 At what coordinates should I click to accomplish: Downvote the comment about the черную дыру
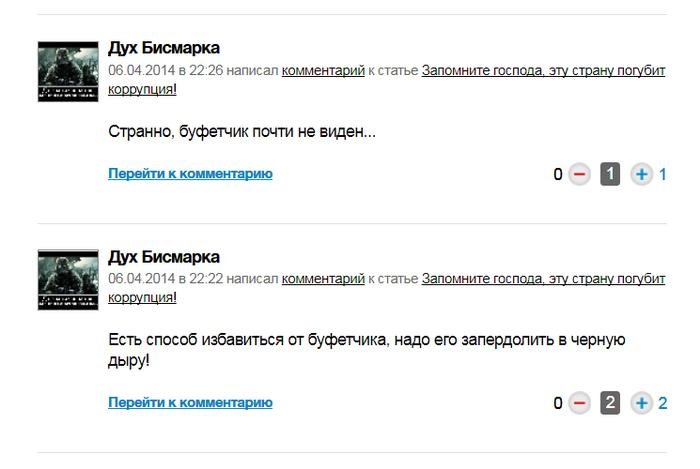tap(580, 404)
